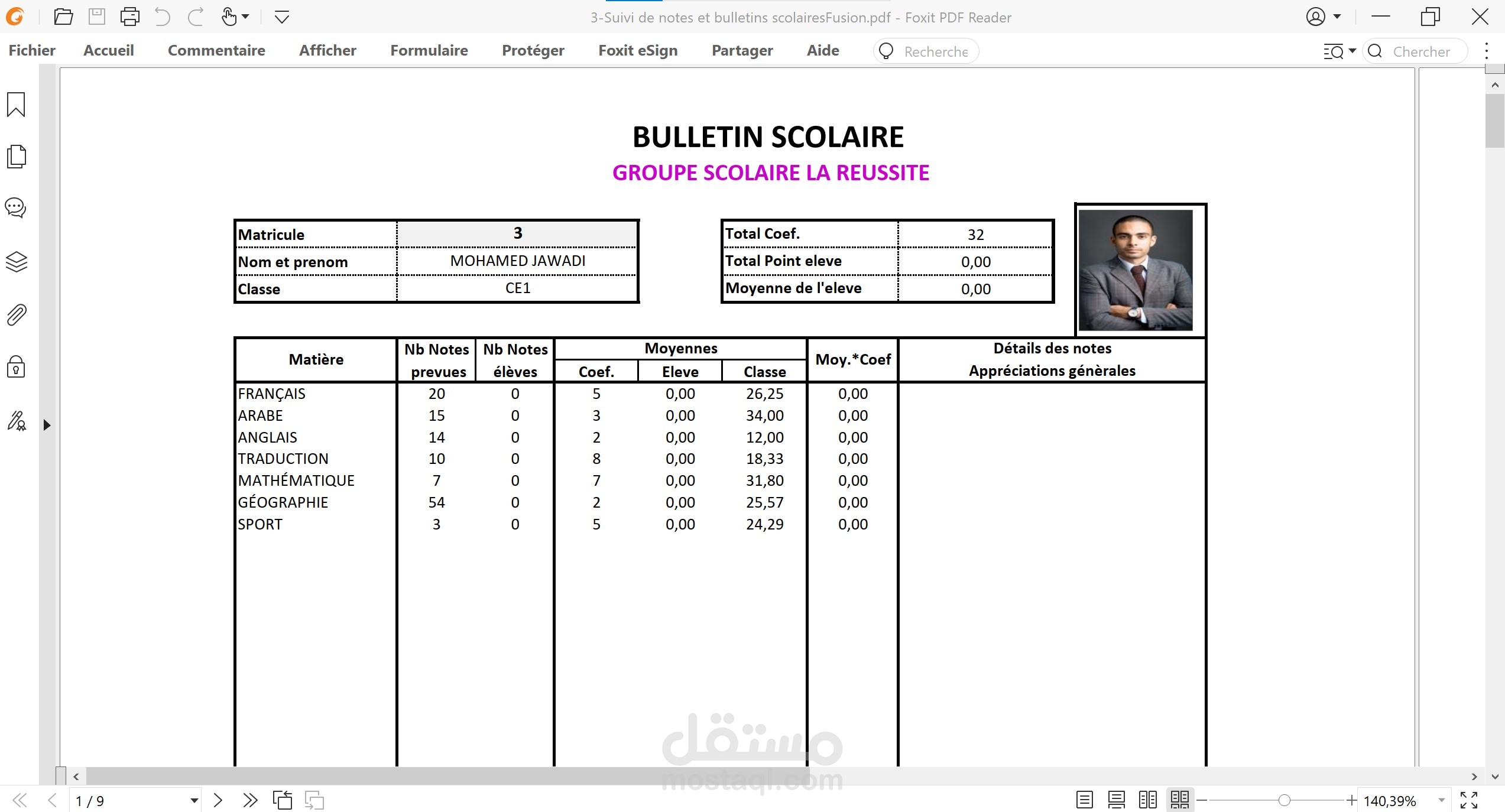Expand the page number dropdown
Image resolution: width=1505 pixels, height=812 pixels.
[x=194, y=801]
